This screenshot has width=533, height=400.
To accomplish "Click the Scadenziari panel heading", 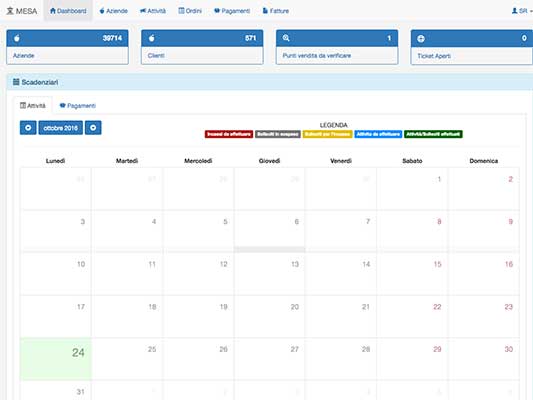I will 39,82.
